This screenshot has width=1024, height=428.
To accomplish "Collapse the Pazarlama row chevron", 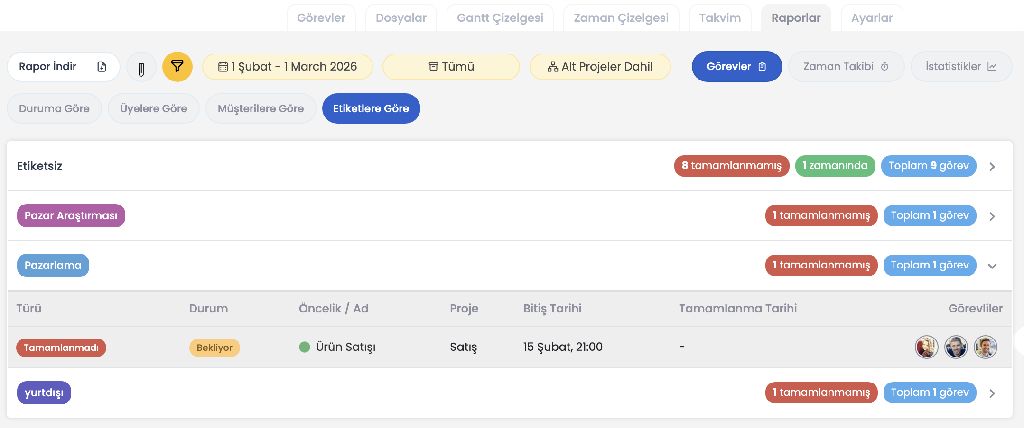I will tap(992, 266).
